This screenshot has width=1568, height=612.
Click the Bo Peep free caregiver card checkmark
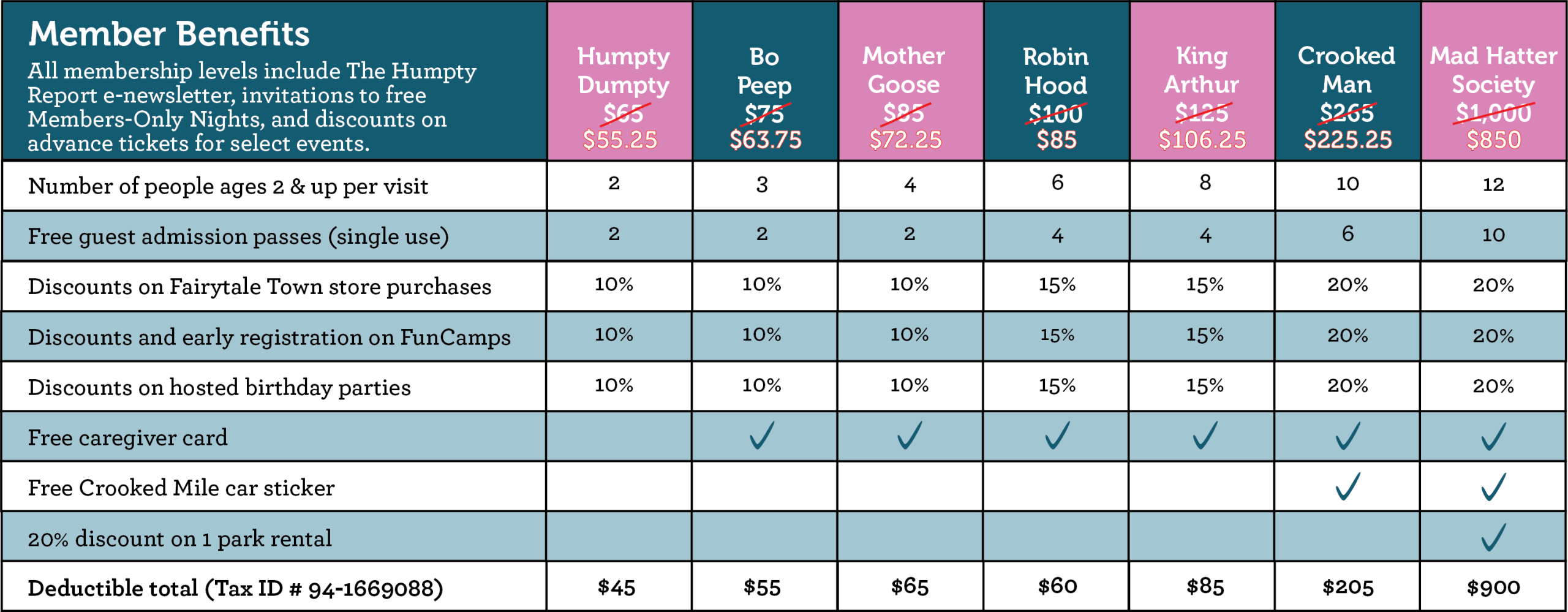[762, 436]
